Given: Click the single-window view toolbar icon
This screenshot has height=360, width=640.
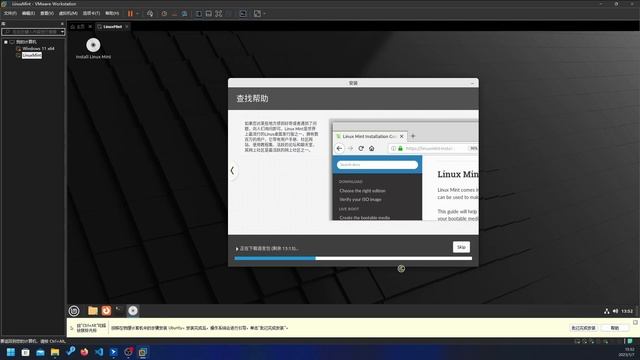Looking at the screenshot, I should [209, 13].
